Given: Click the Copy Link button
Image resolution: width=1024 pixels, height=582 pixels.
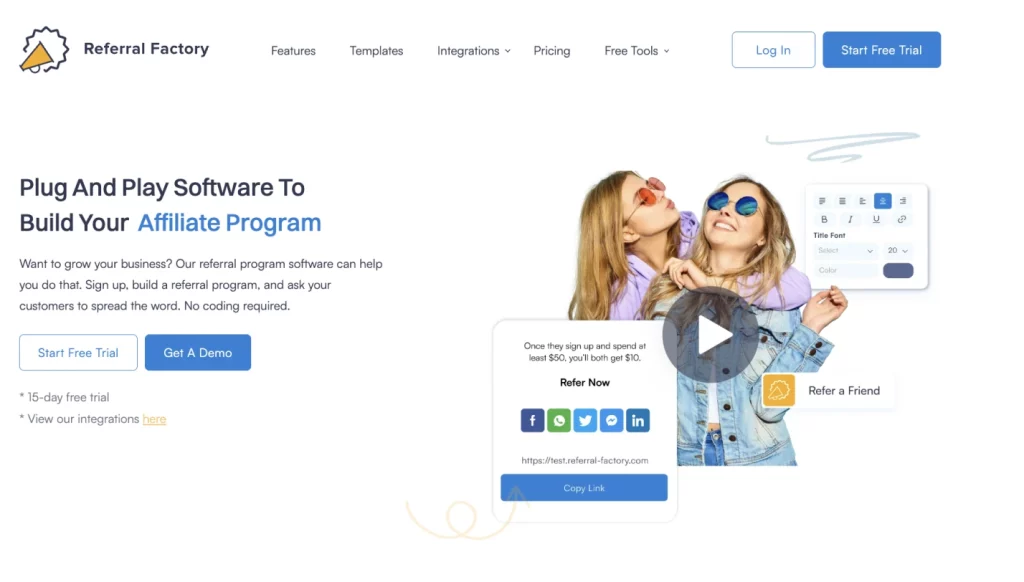Looking at the screenshot, I should 584,488.
